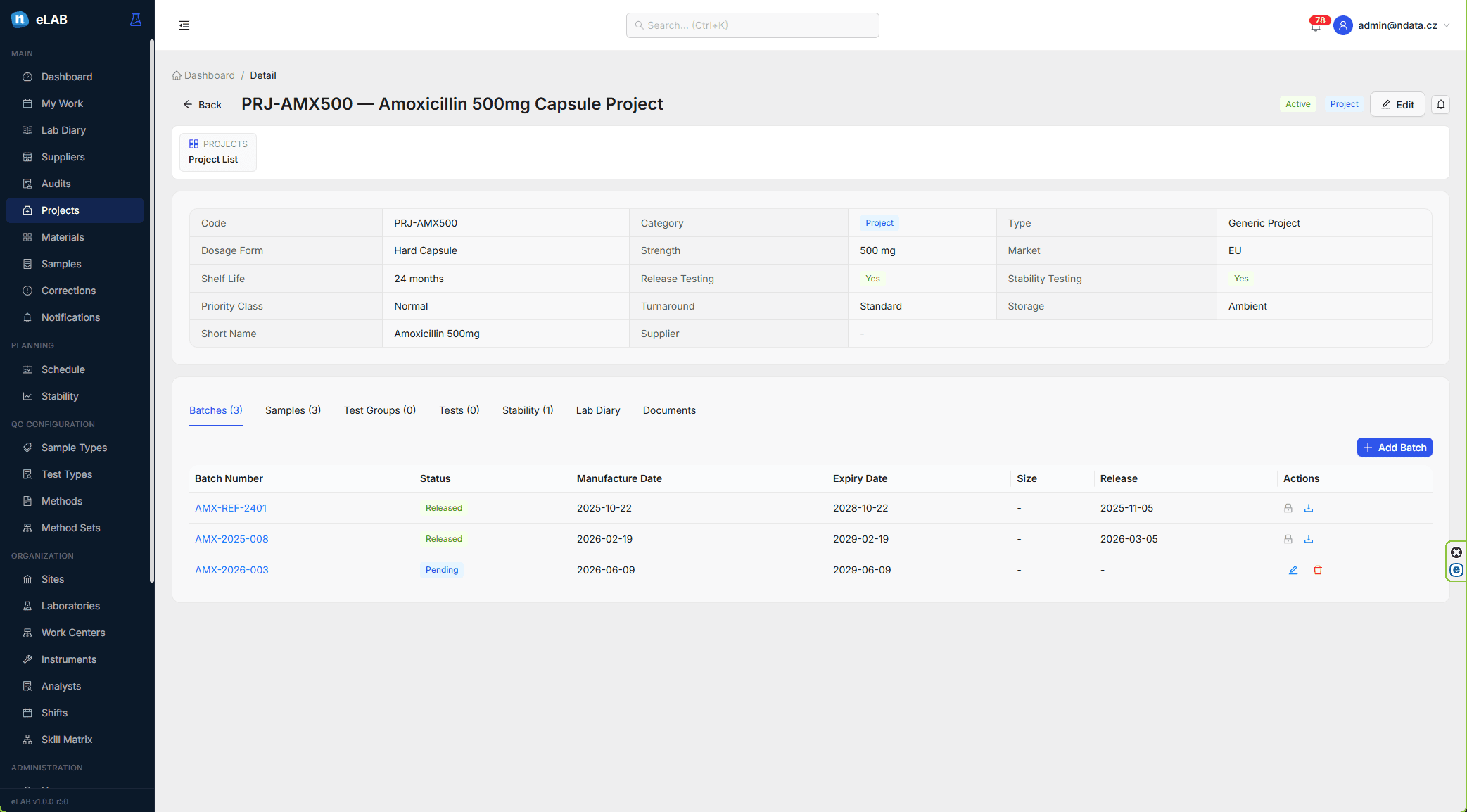Open Lab Diary in the sidebar
This screenshot has height=812, width=1467.
pos(75,130)
